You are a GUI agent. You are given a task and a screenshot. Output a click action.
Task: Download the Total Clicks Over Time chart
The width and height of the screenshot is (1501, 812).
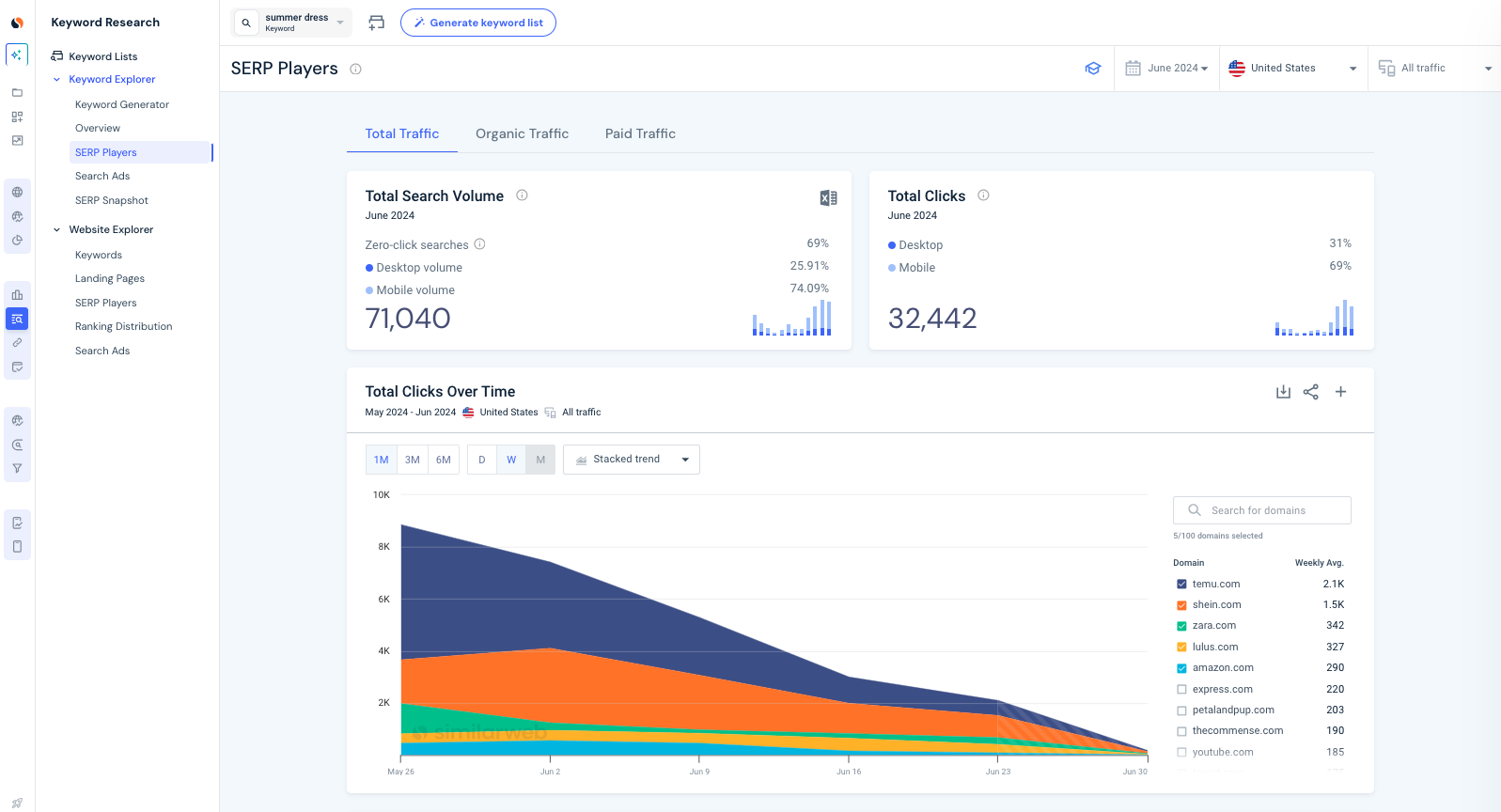pos(1283,392)
